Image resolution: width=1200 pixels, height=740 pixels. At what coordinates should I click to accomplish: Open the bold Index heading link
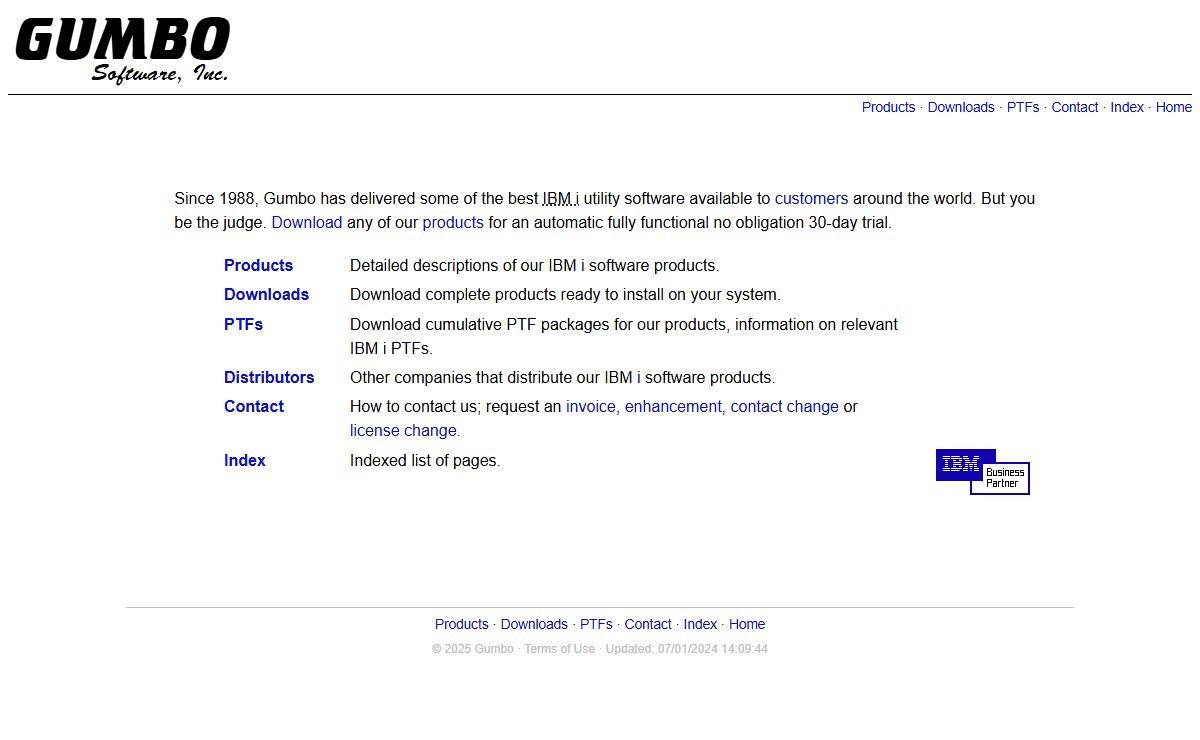(x=245, y=460)
